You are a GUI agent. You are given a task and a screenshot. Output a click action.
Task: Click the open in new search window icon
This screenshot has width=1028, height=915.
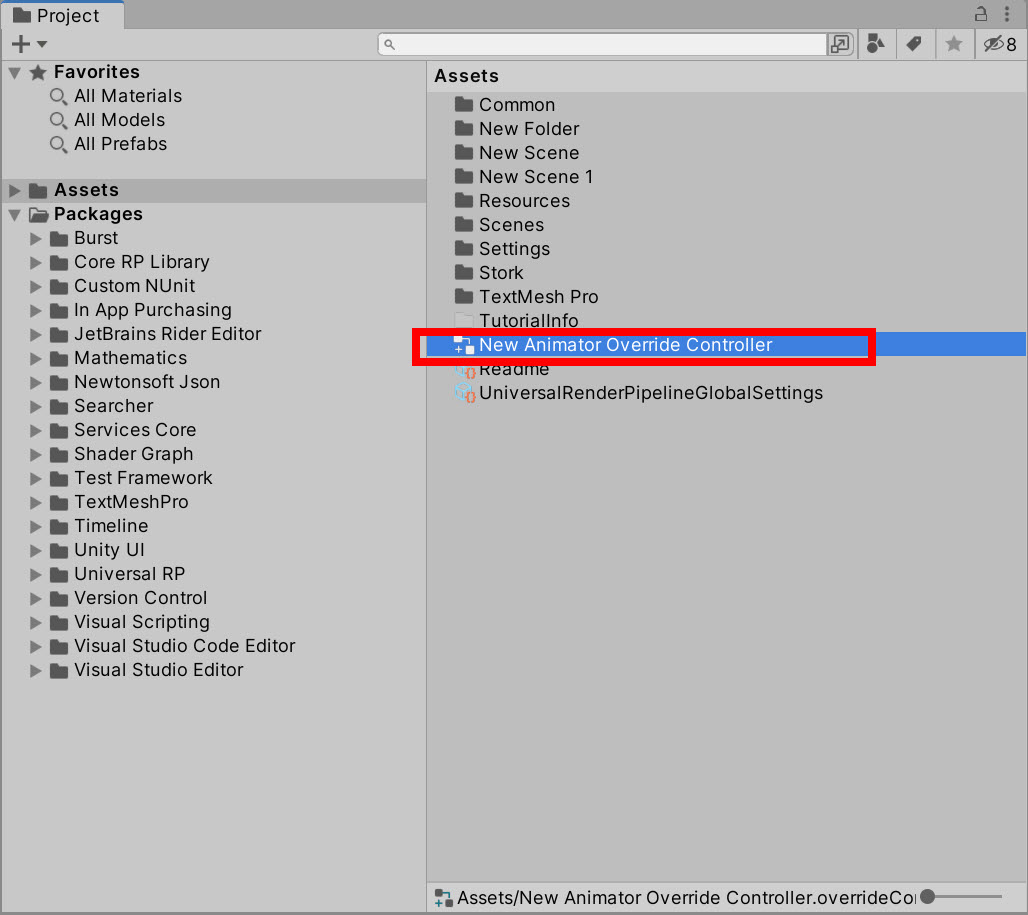point(839,44)
